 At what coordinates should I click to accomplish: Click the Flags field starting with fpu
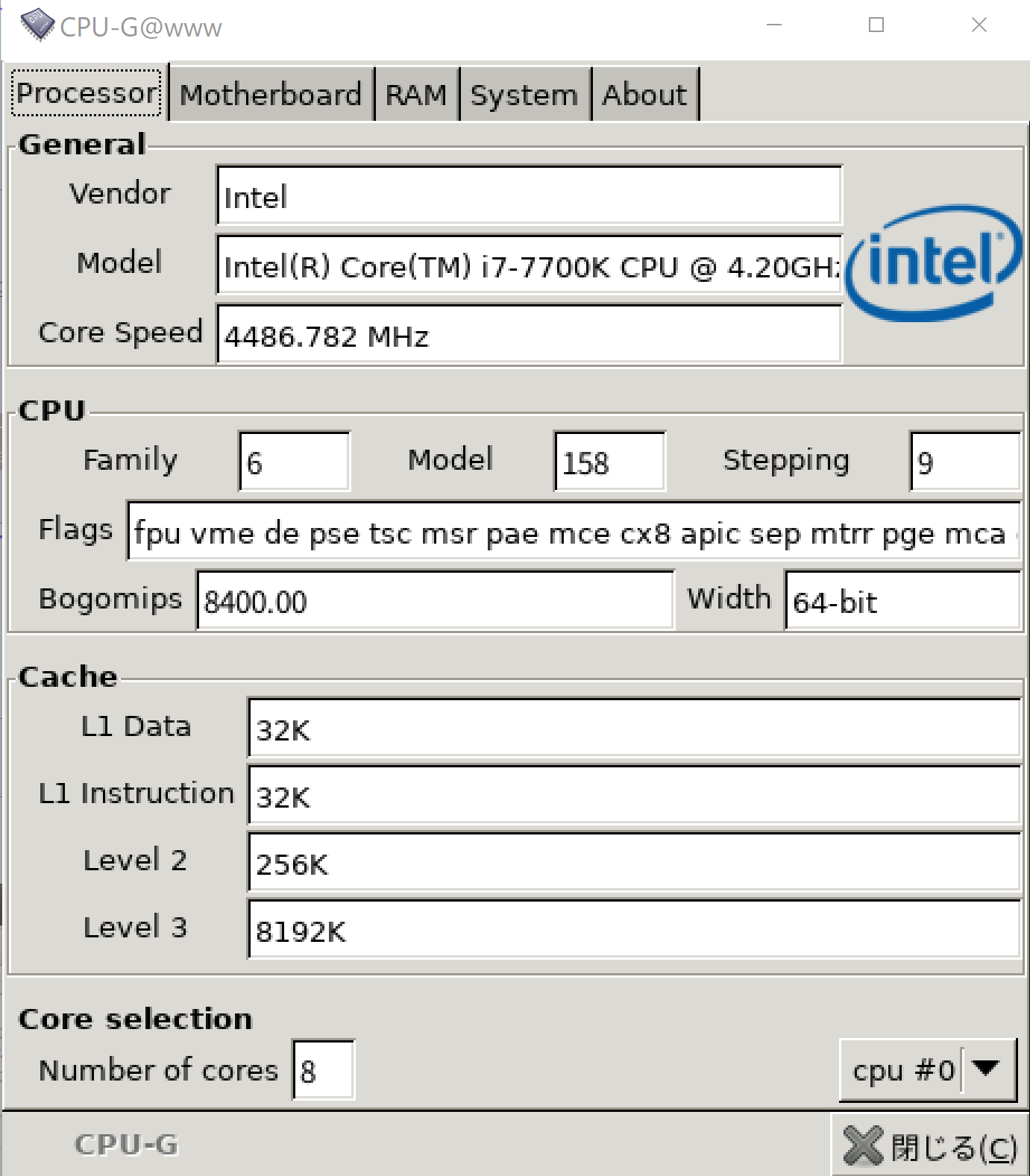point(574,531)
